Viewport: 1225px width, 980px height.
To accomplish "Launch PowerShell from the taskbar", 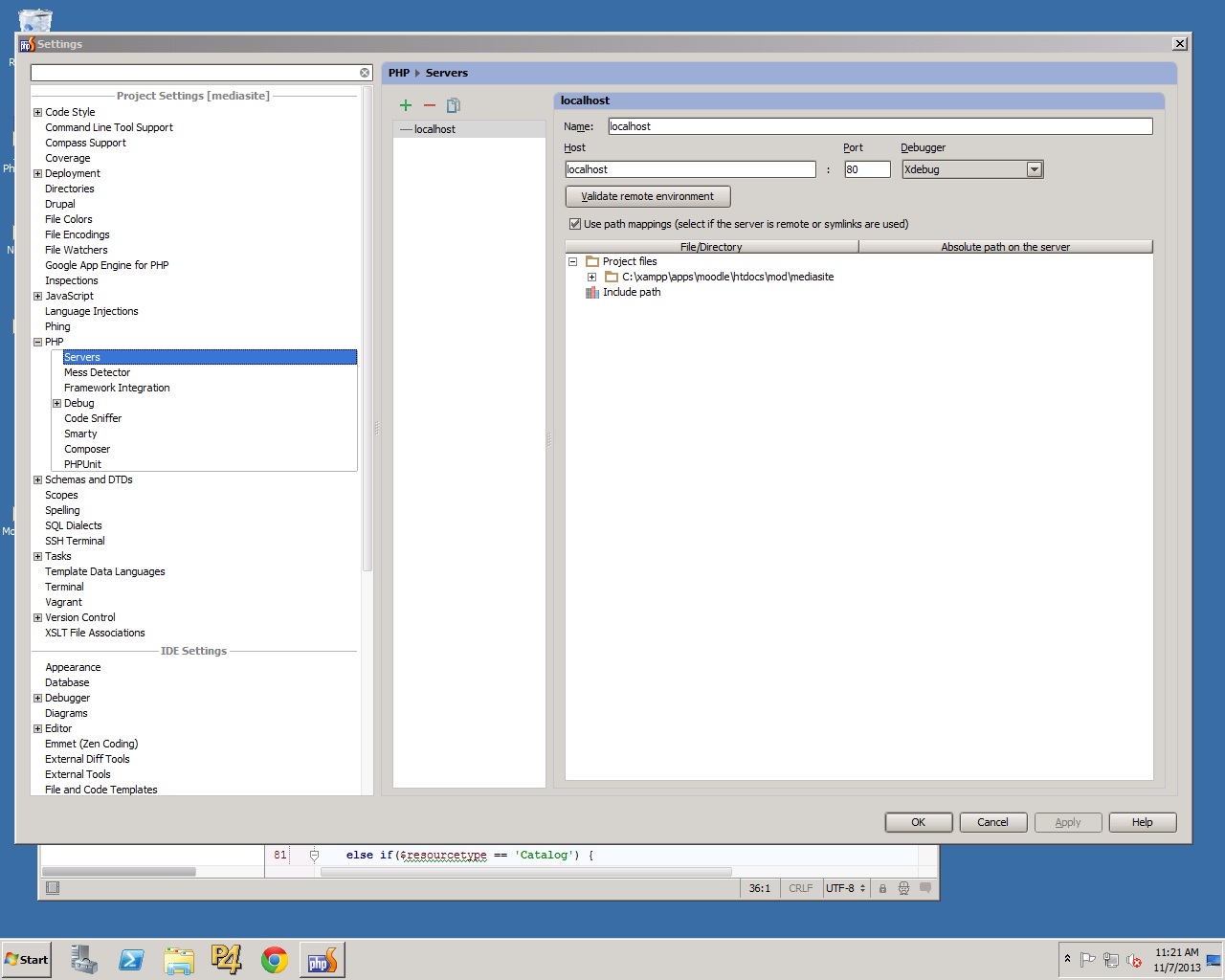I will pyautogui.click(x=131, y=959).
